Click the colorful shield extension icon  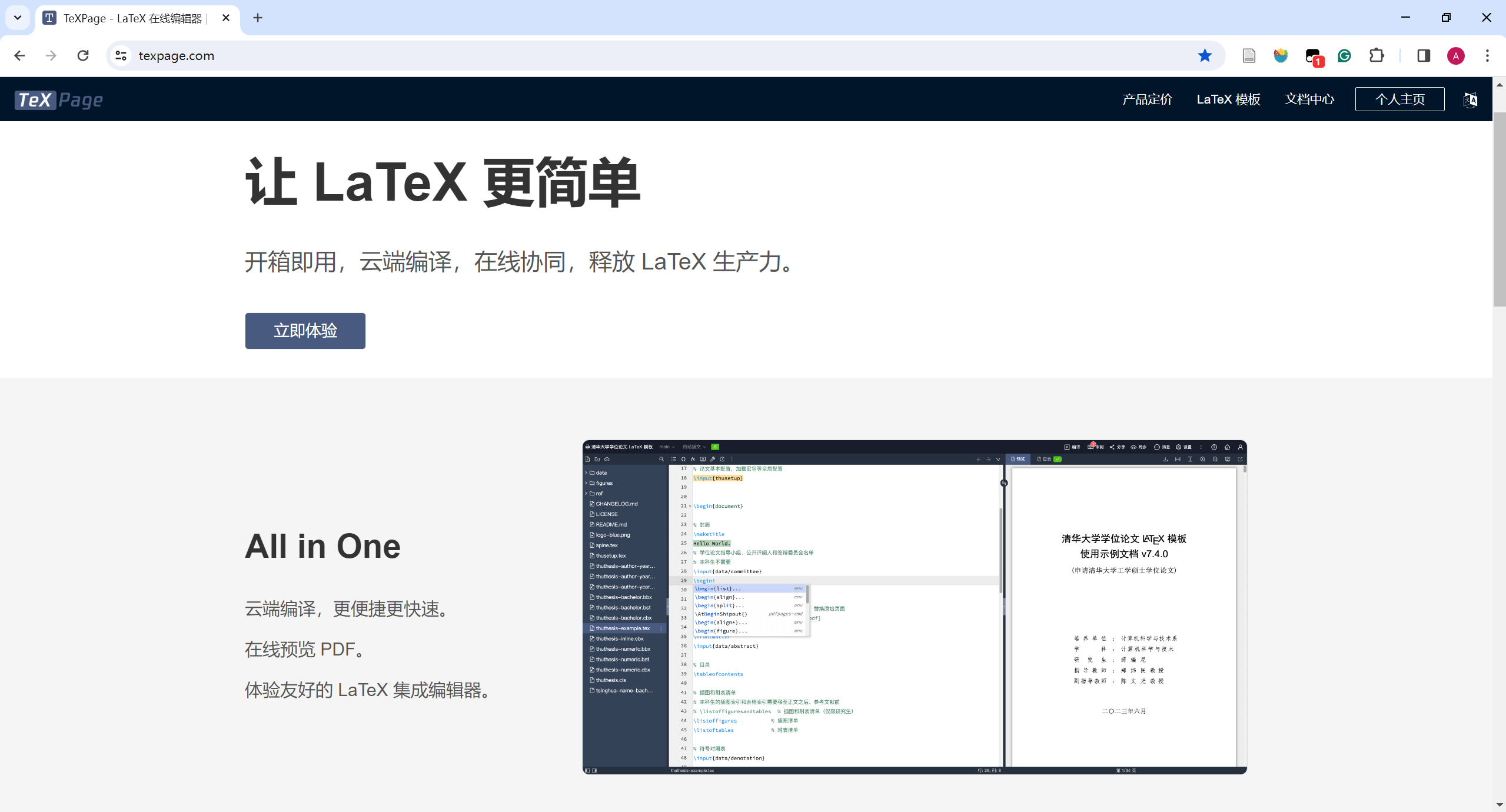pyautogui.click(x=1281, y=56)
